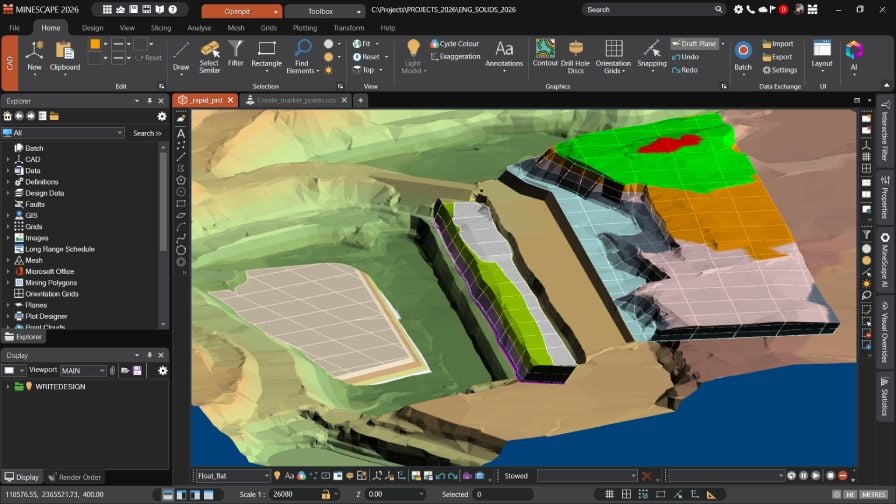Click the text annotation tool in viewport toolbar

[x=181, y=133]
